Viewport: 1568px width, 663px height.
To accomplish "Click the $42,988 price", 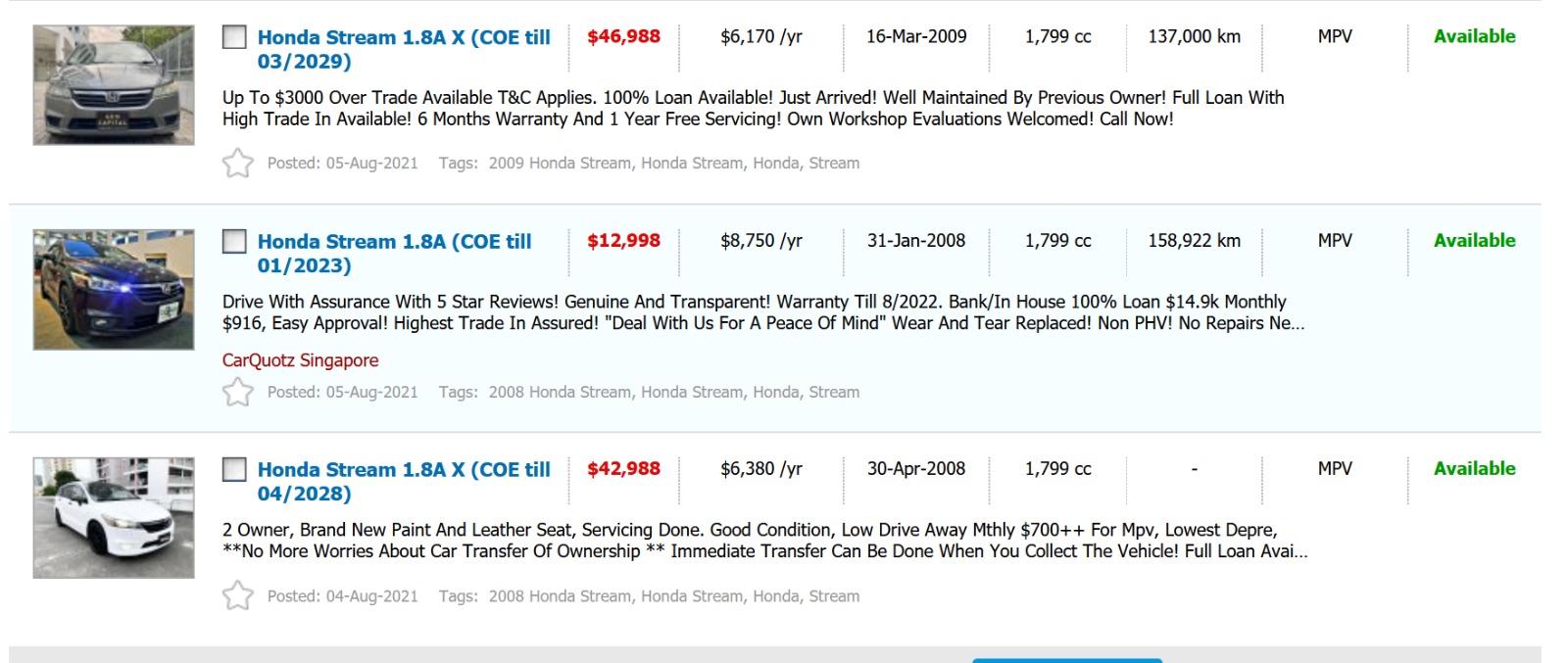I will 623,469.
